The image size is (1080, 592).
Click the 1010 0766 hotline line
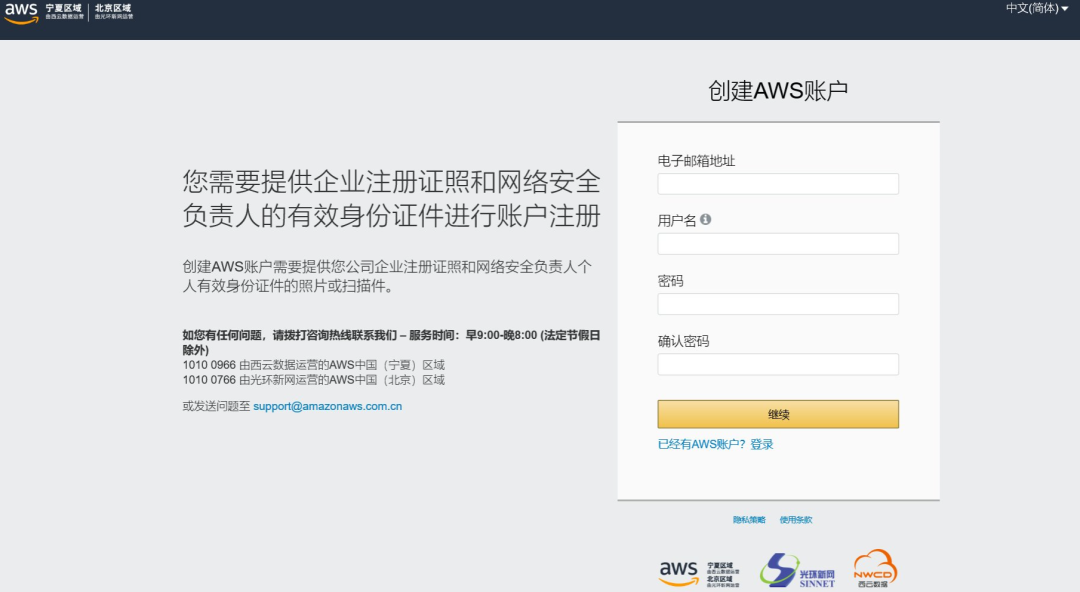[x=313, y=380]
